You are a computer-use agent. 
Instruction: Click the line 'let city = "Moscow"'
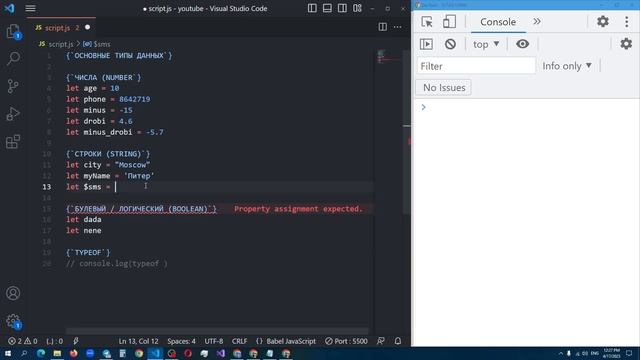(x=108, y=165)
